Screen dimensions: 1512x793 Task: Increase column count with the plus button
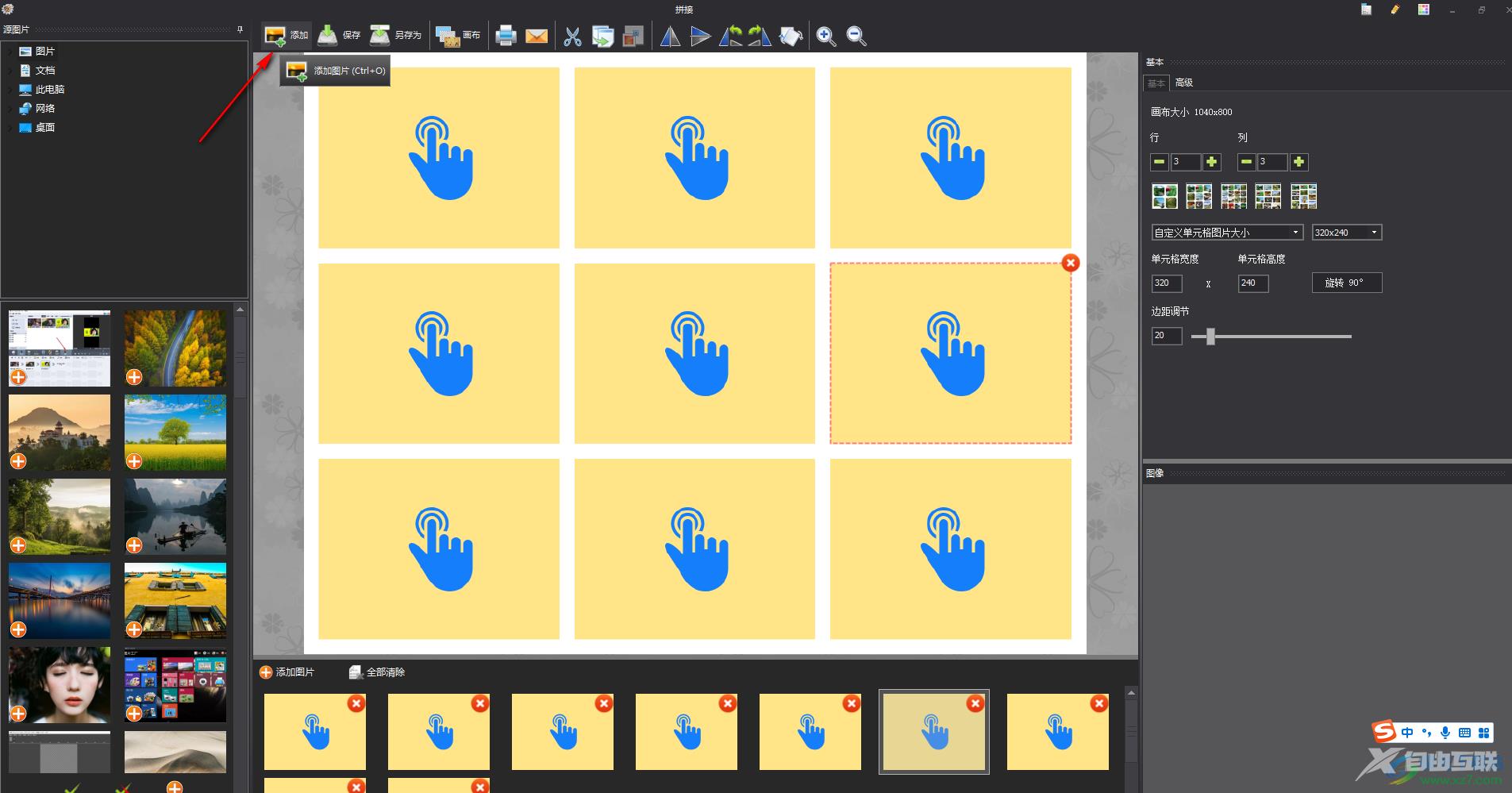click(x=1299, y=162)
